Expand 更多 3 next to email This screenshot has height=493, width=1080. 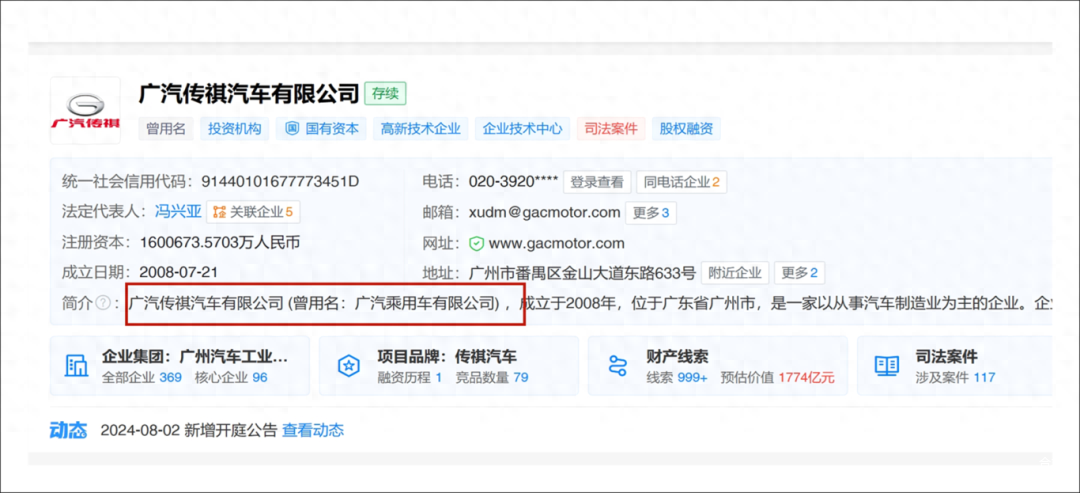(x=651, y=212)
